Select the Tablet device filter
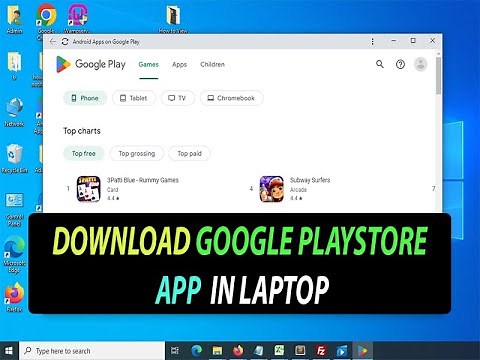 [x=134, y=98]
